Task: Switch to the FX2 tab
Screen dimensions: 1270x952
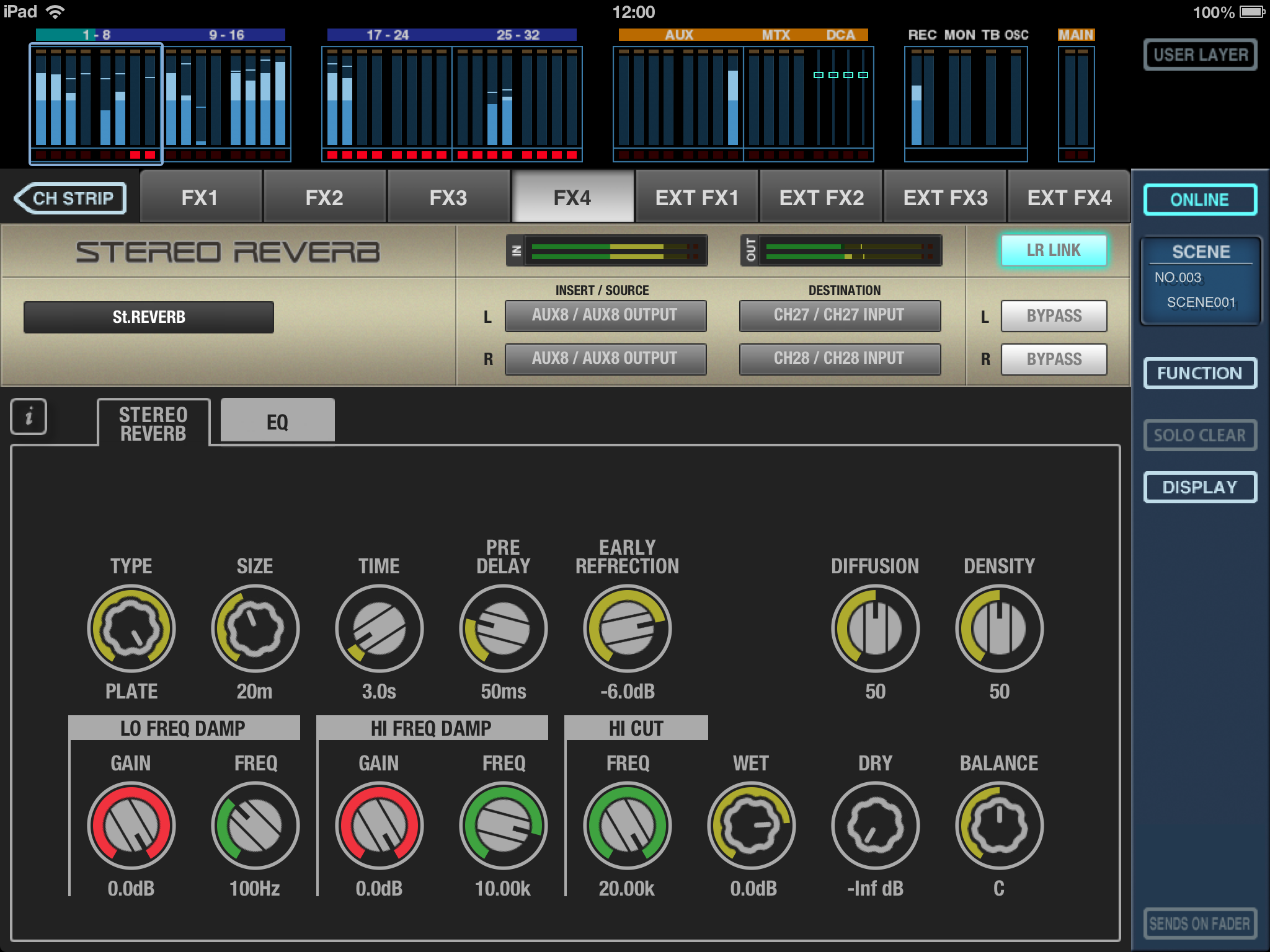Action: (324, 198)
